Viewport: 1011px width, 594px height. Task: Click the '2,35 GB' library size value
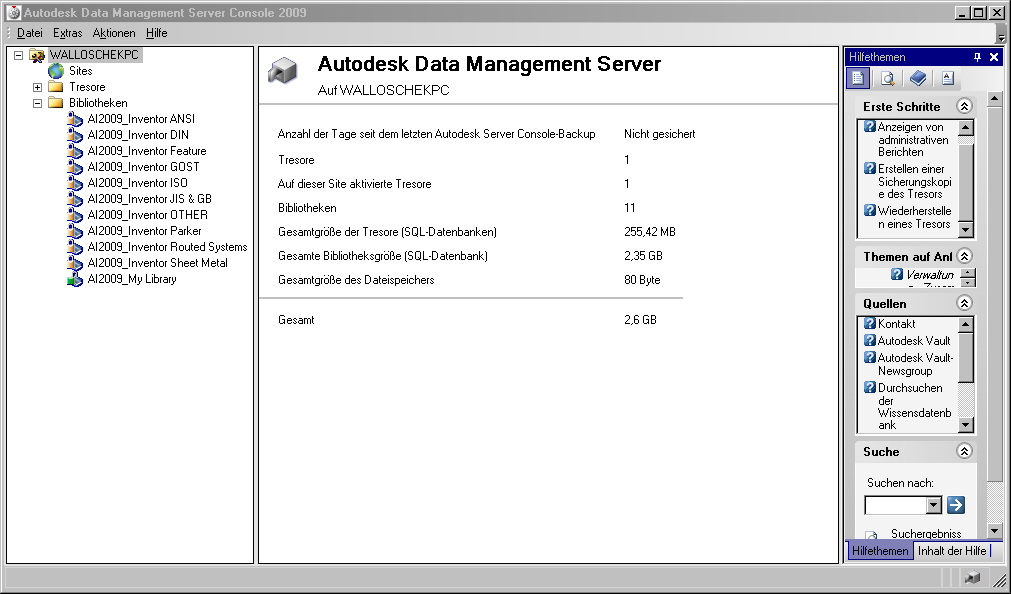[643, 256]
